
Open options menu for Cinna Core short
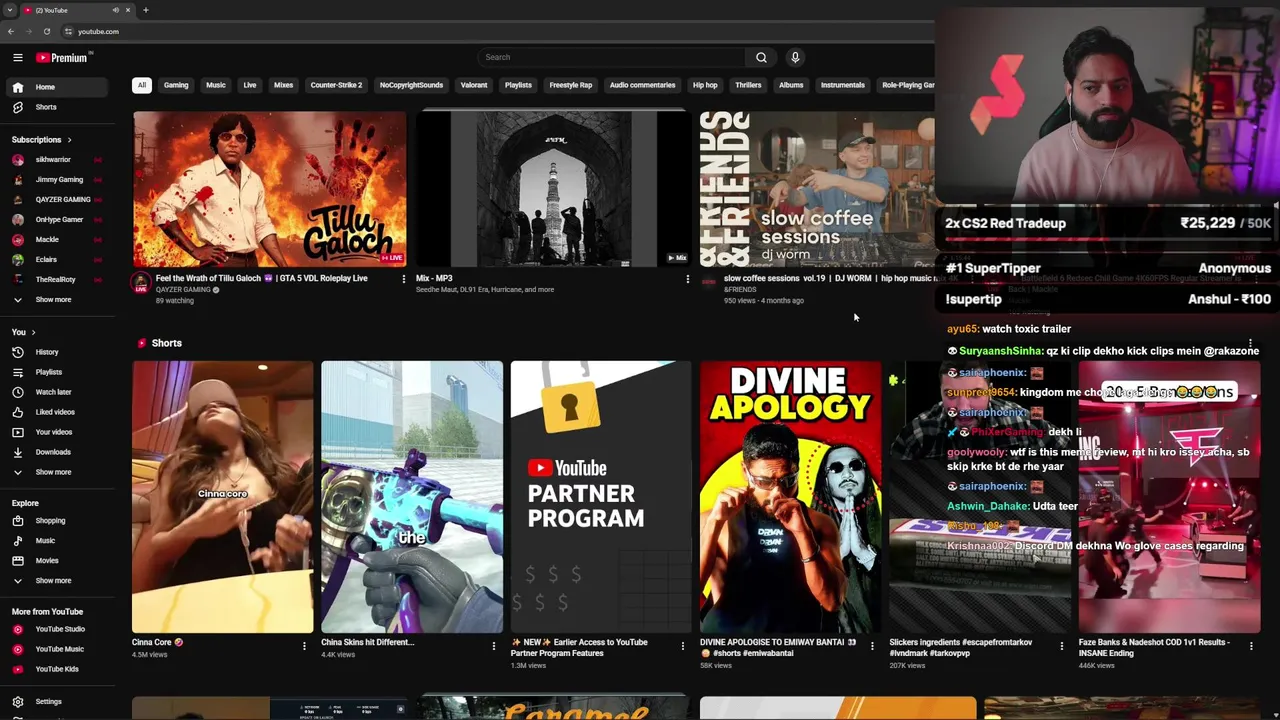(x=304, y=646)
